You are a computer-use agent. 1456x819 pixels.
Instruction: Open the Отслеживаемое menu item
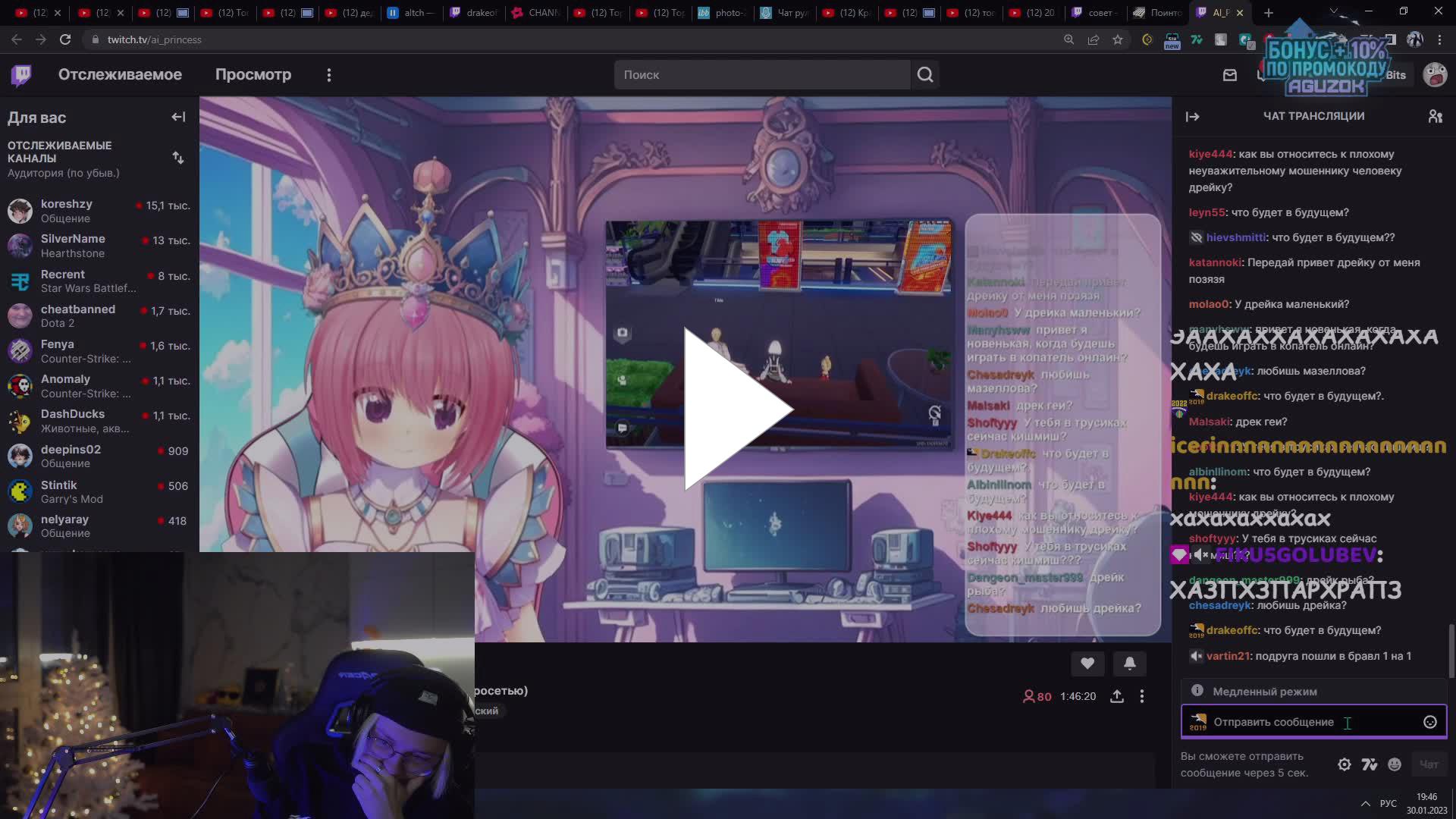119,74
